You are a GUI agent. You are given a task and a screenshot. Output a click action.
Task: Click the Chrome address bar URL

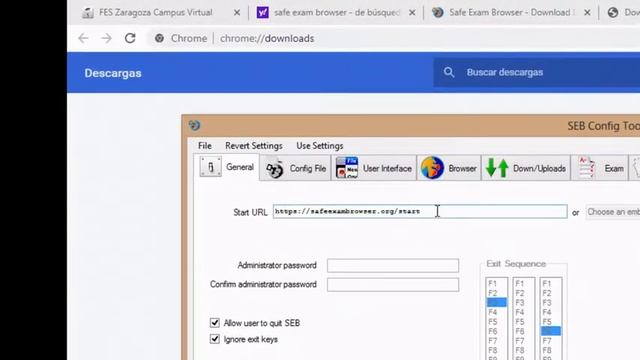267,38
